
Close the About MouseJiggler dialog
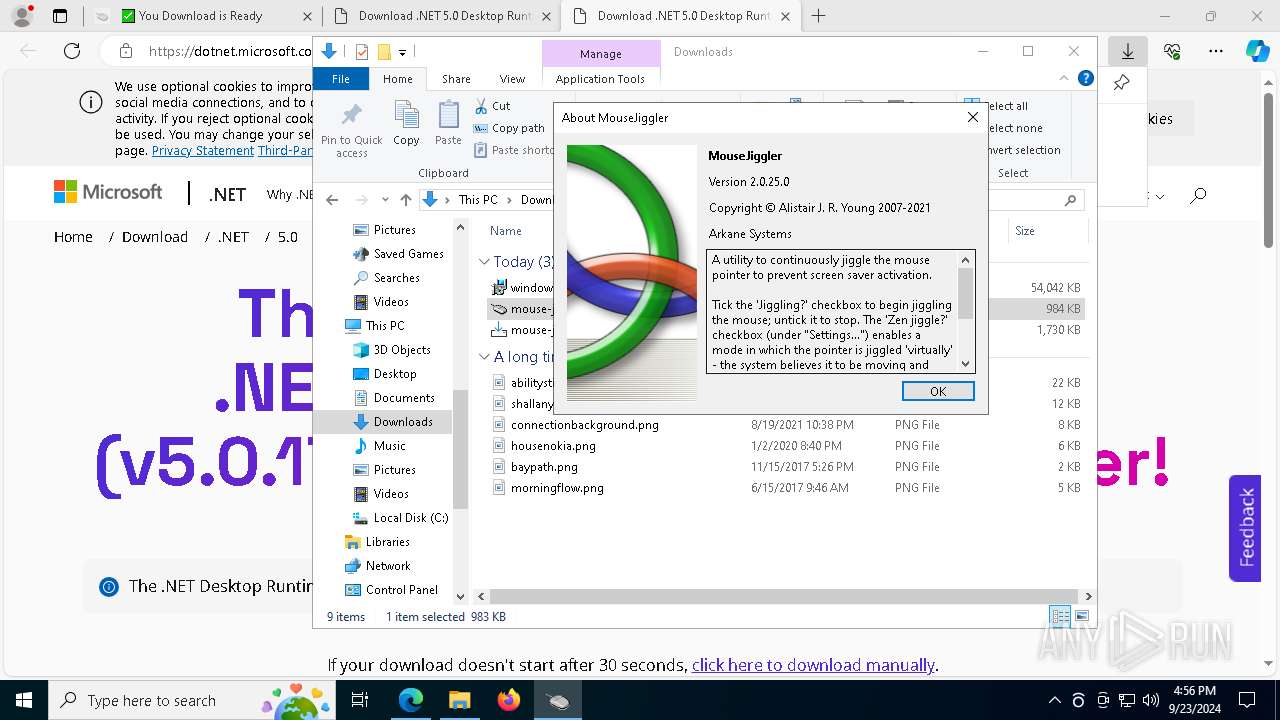[972, 117]
